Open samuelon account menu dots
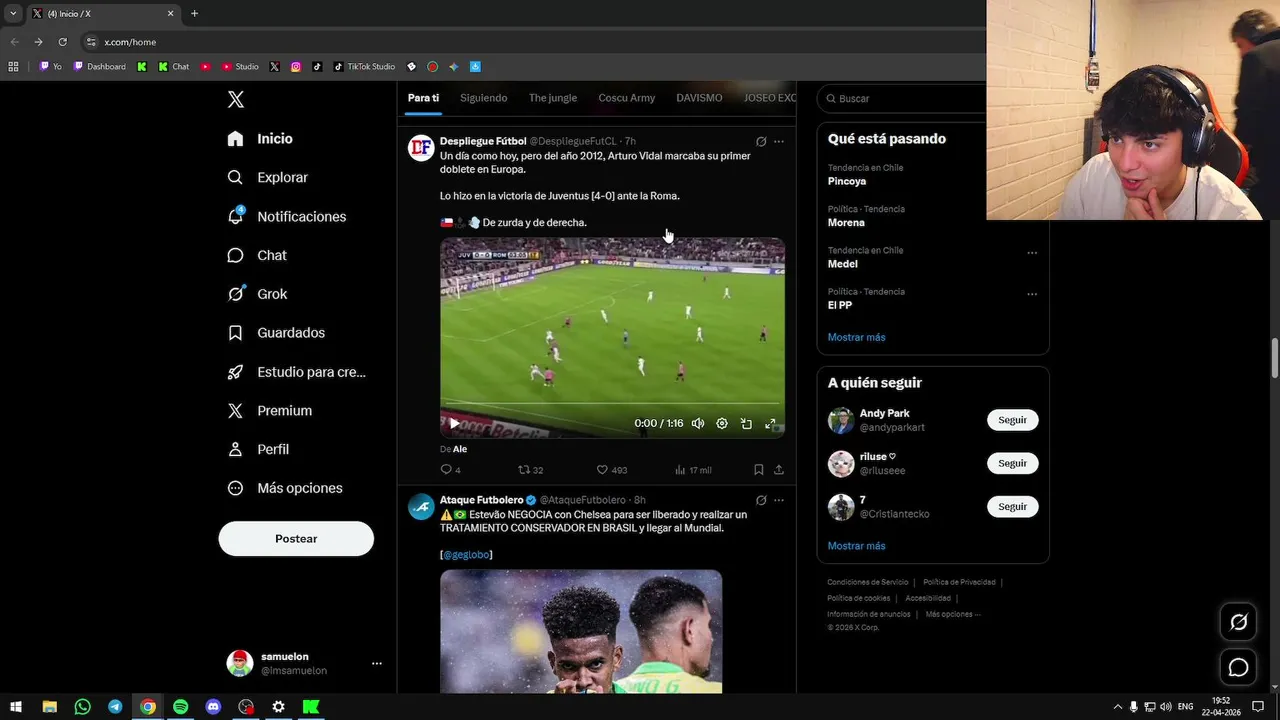Screen dimensions: 1280x720 pos(377,663)
